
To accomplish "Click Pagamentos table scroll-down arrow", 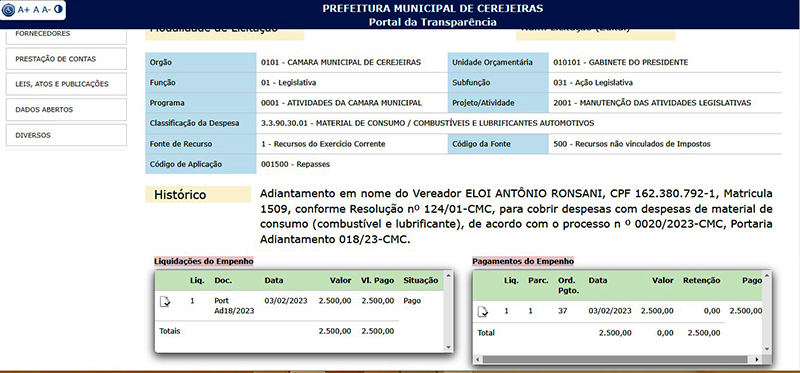I will [767, 349].
